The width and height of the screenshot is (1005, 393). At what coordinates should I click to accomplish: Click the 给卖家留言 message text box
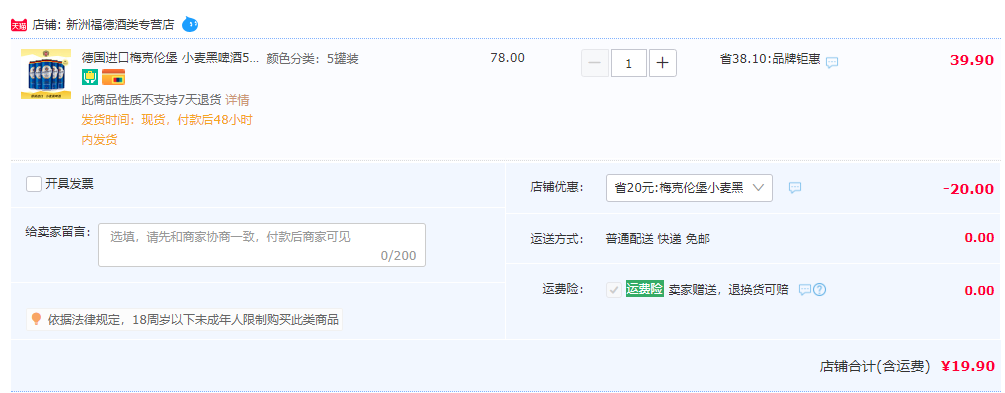(262, 245)
